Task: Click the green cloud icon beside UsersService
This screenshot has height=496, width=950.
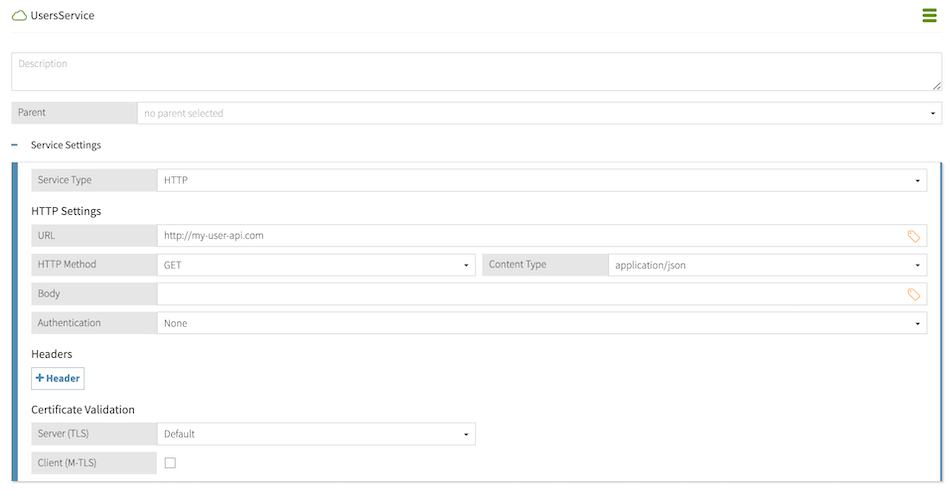Action: pos(19,16)
